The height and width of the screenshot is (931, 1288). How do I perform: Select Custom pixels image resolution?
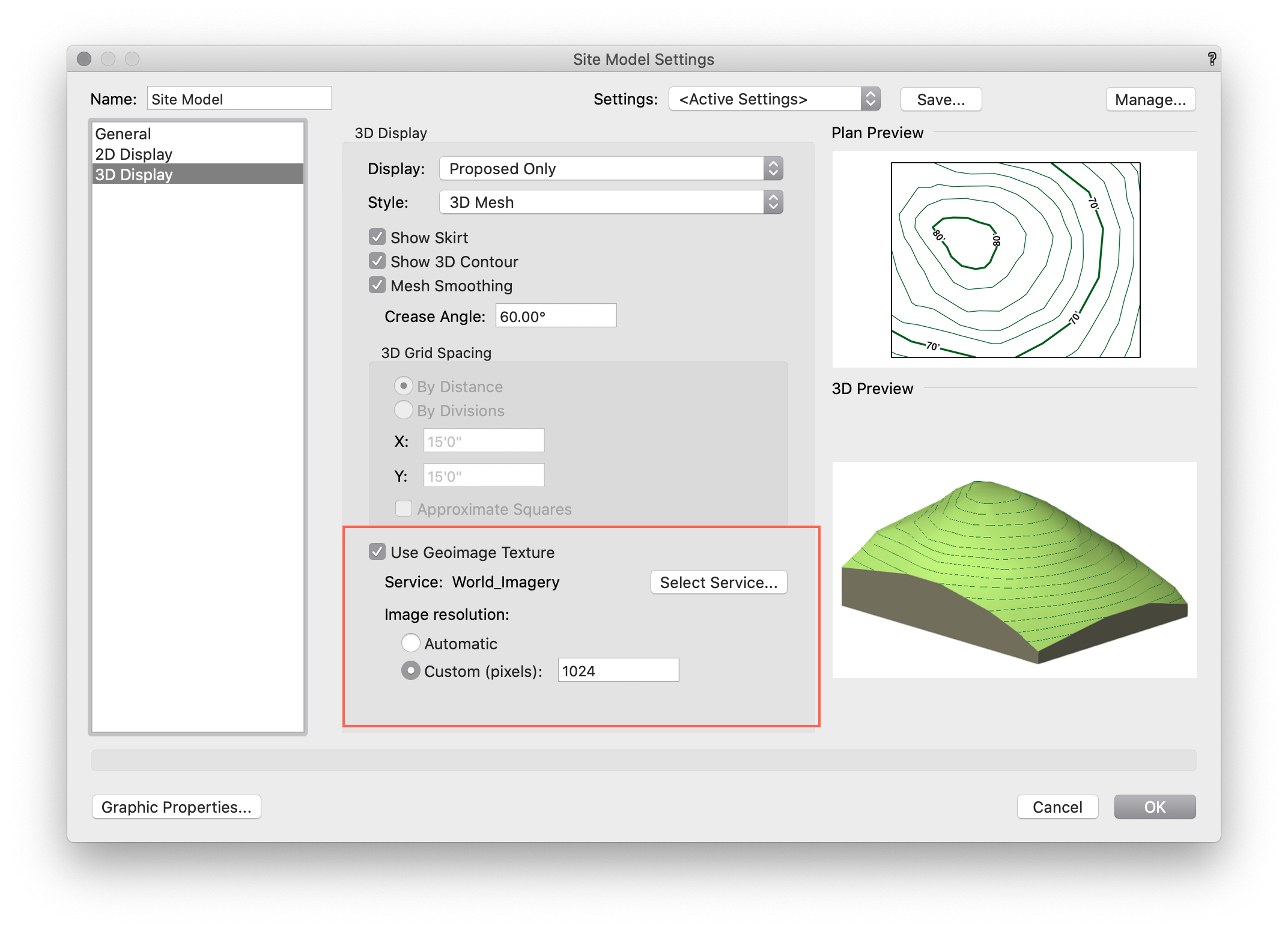(411, 670)
